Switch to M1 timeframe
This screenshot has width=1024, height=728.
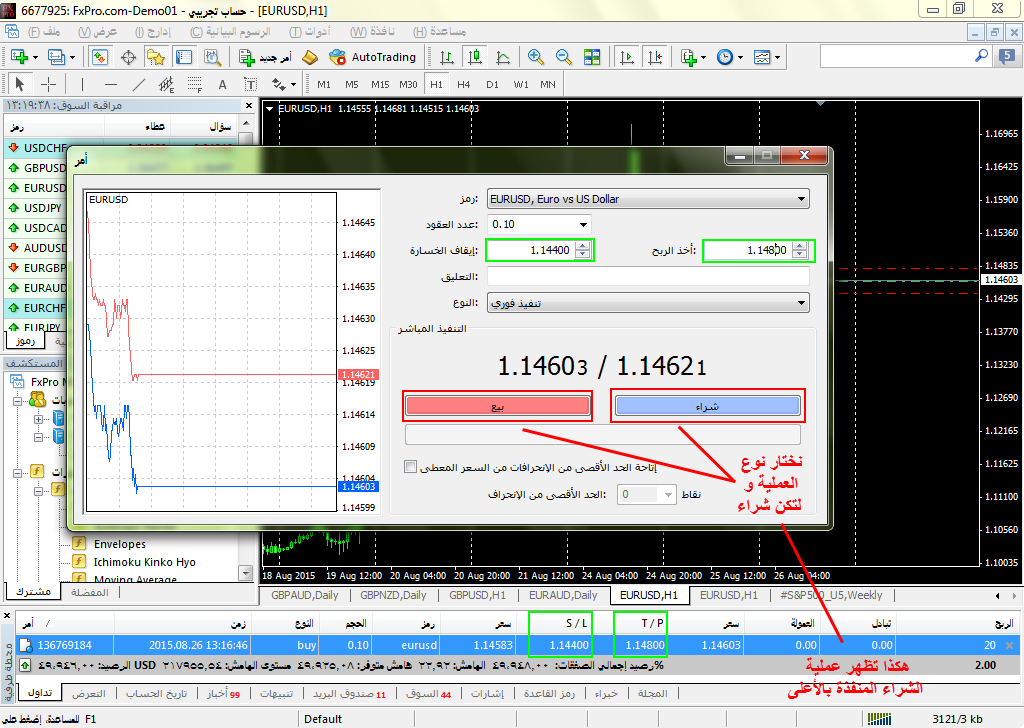click(324, 84)
